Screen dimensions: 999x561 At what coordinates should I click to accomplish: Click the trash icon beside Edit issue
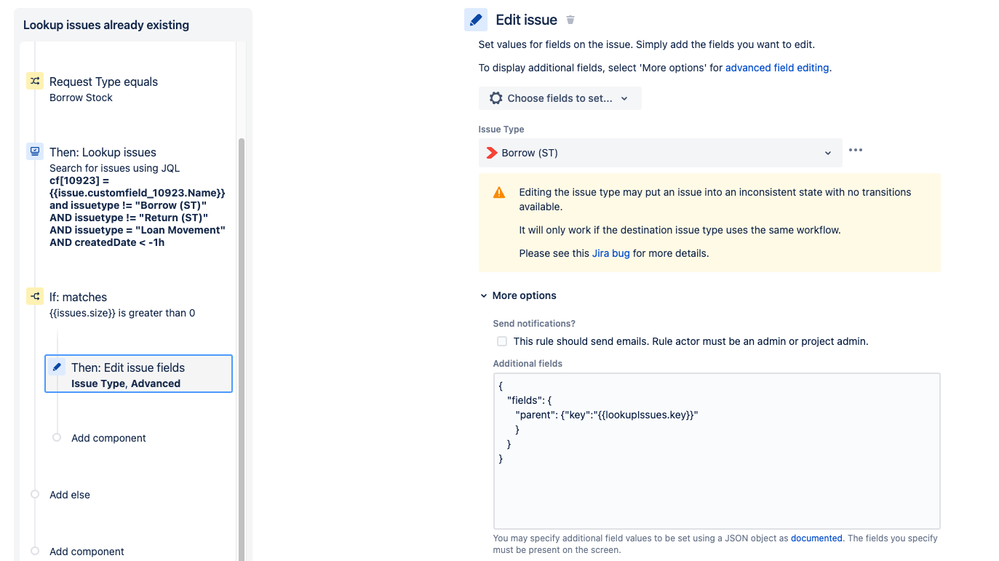click(x=570, y=20)
